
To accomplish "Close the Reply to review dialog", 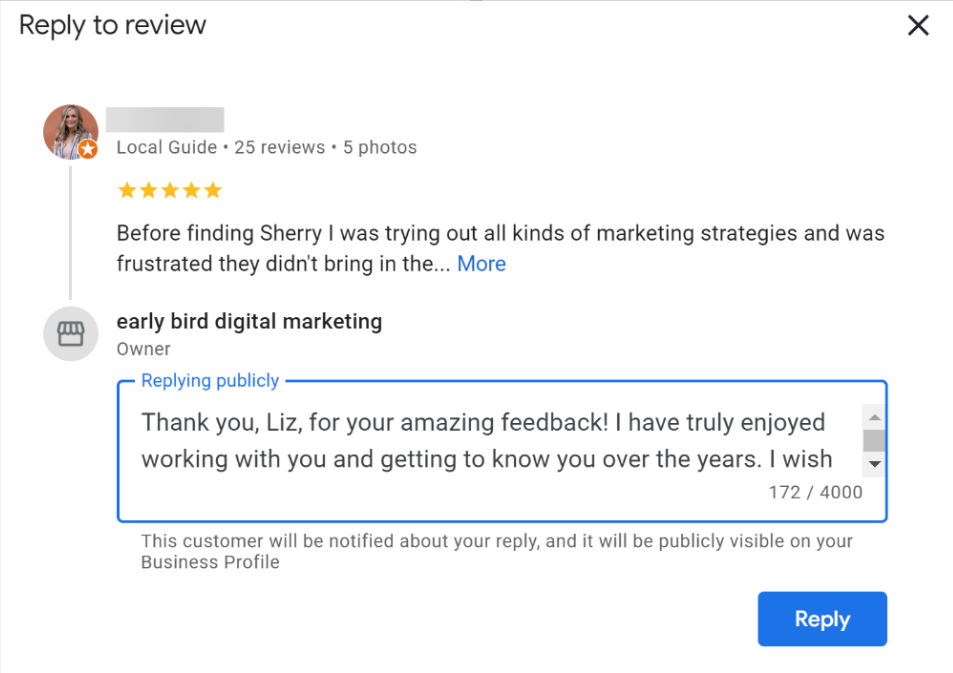I will [918, 25].
